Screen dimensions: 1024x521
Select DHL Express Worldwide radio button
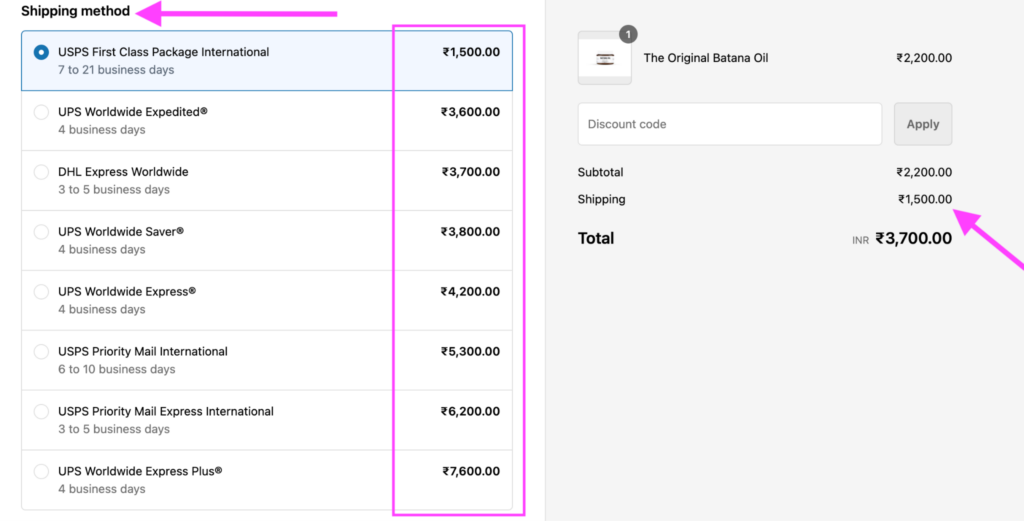[41, 172]
